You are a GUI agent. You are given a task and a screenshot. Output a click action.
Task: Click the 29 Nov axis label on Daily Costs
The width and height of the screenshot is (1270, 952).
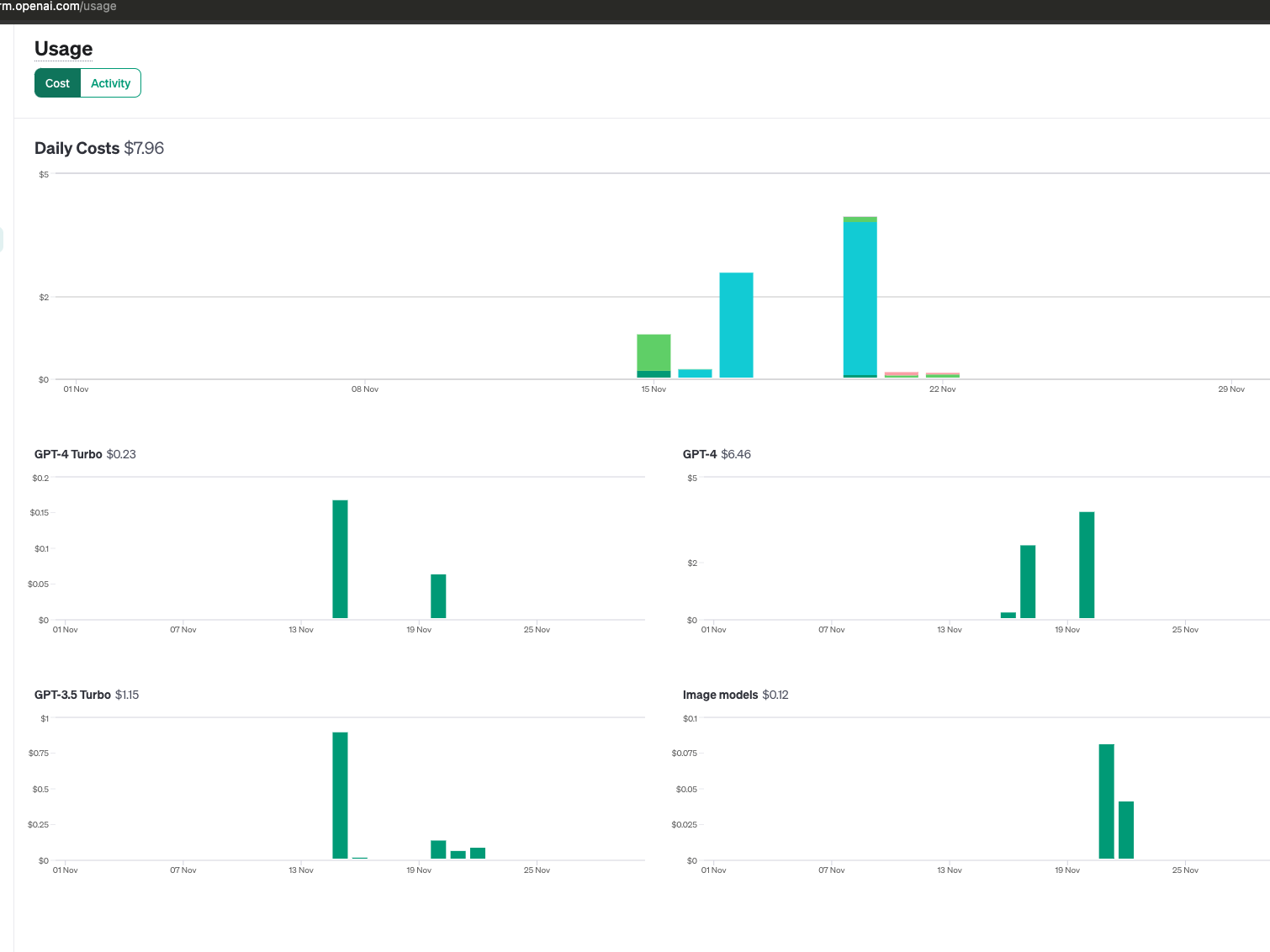1231,389
